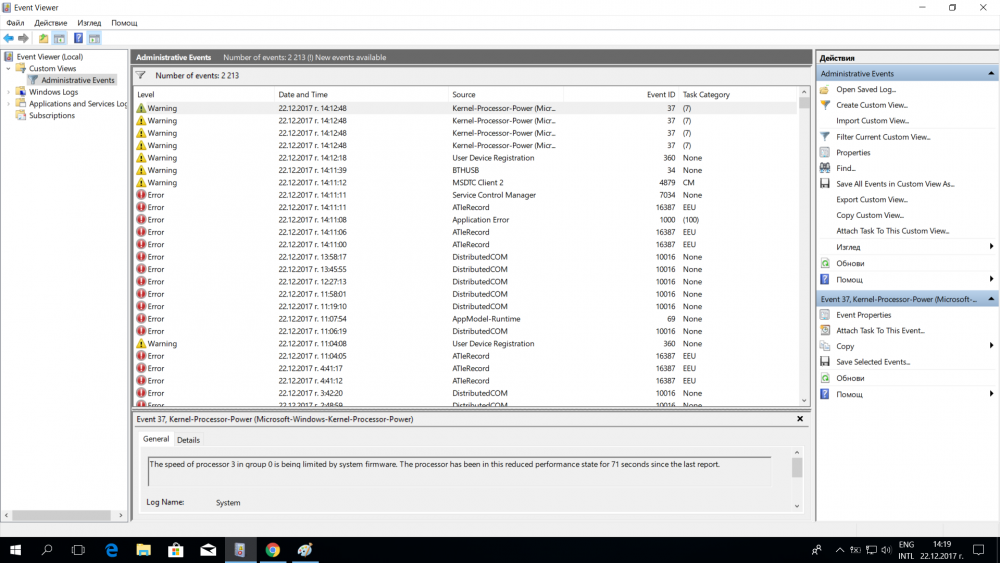Expand Windows Logs tree node
The image size is (1000, 563).
8,92
